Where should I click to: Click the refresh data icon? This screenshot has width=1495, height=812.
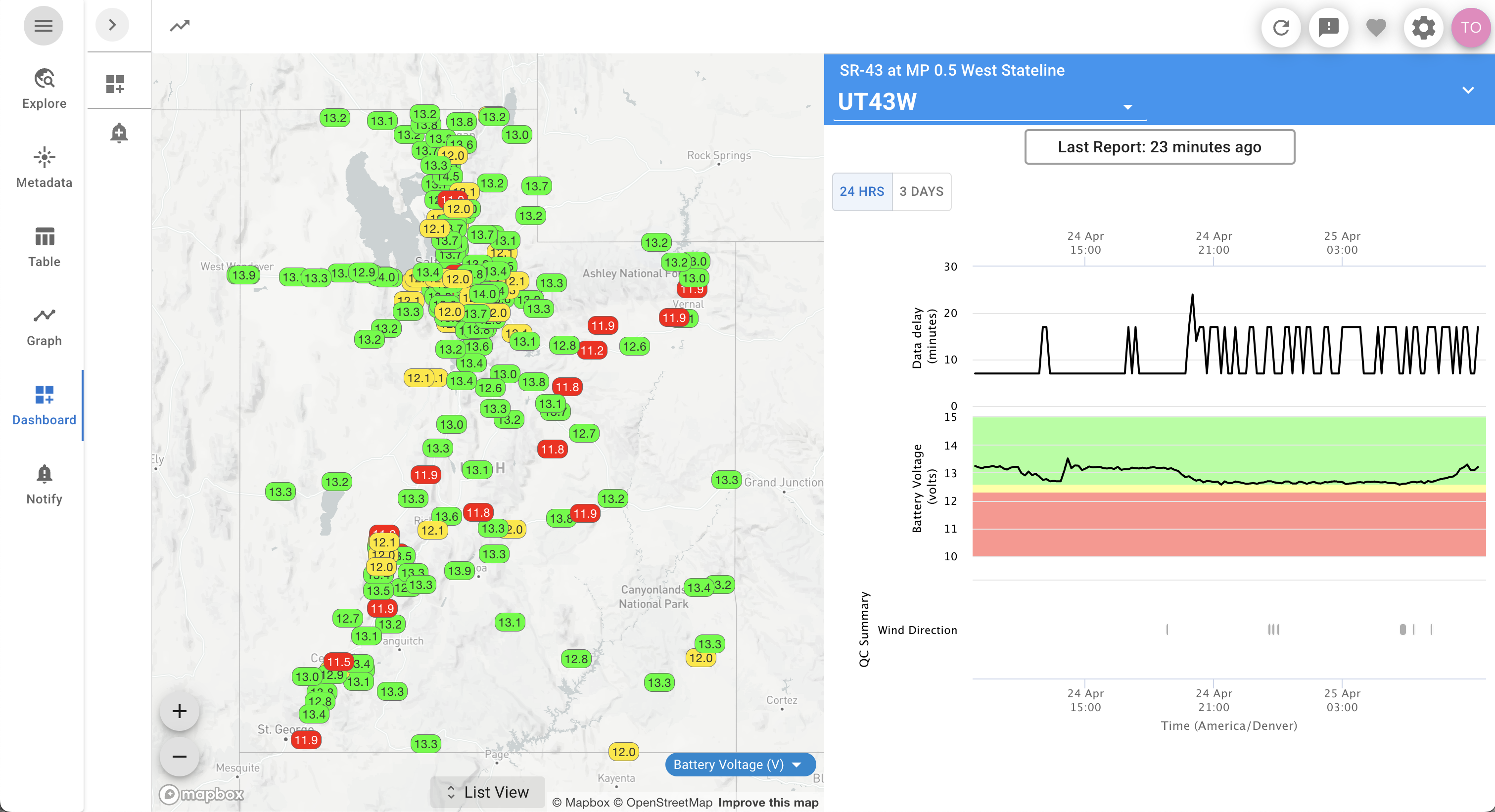(x=1281, y=27)
